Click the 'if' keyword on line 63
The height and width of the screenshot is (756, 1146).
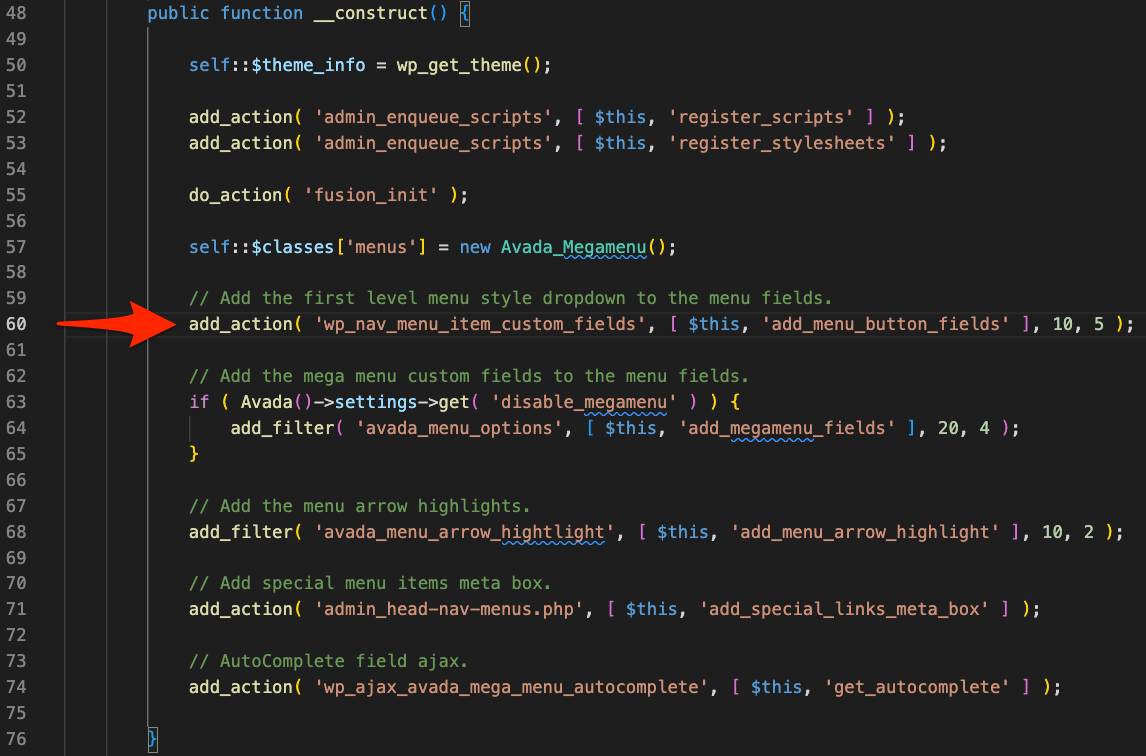[199, 402]
